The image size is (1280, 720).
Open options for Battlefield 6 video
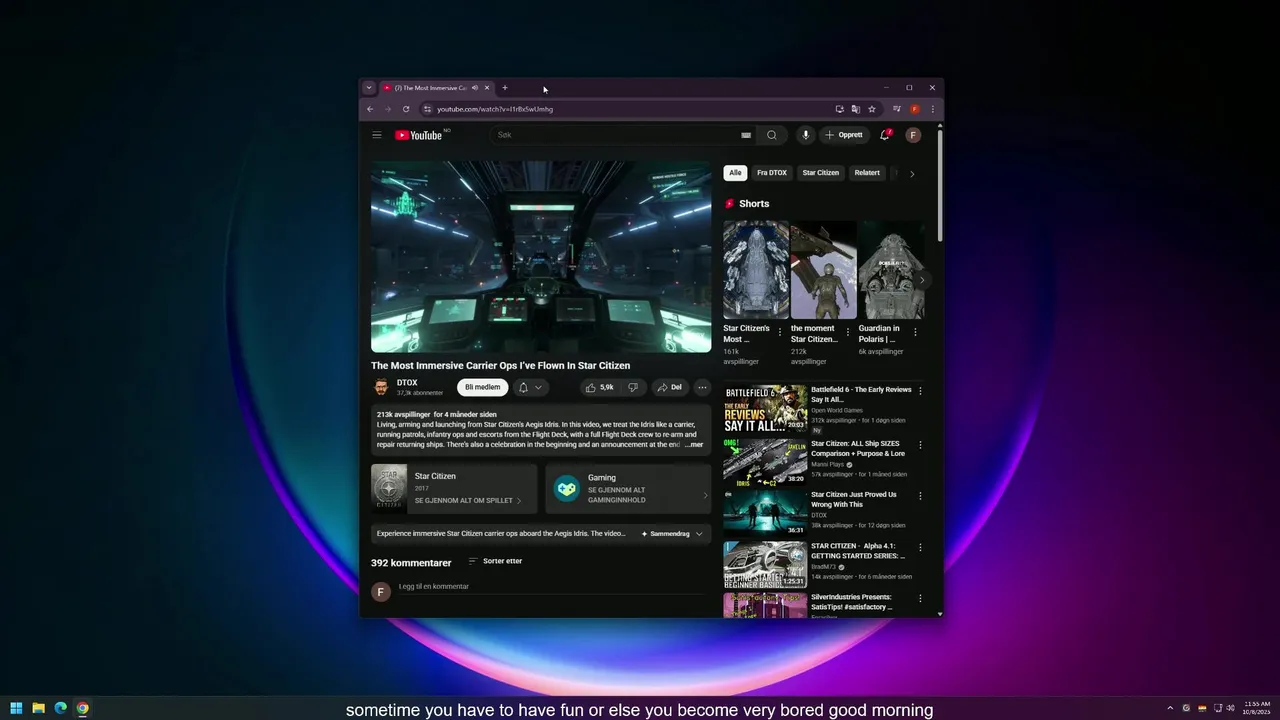(921, 391)
